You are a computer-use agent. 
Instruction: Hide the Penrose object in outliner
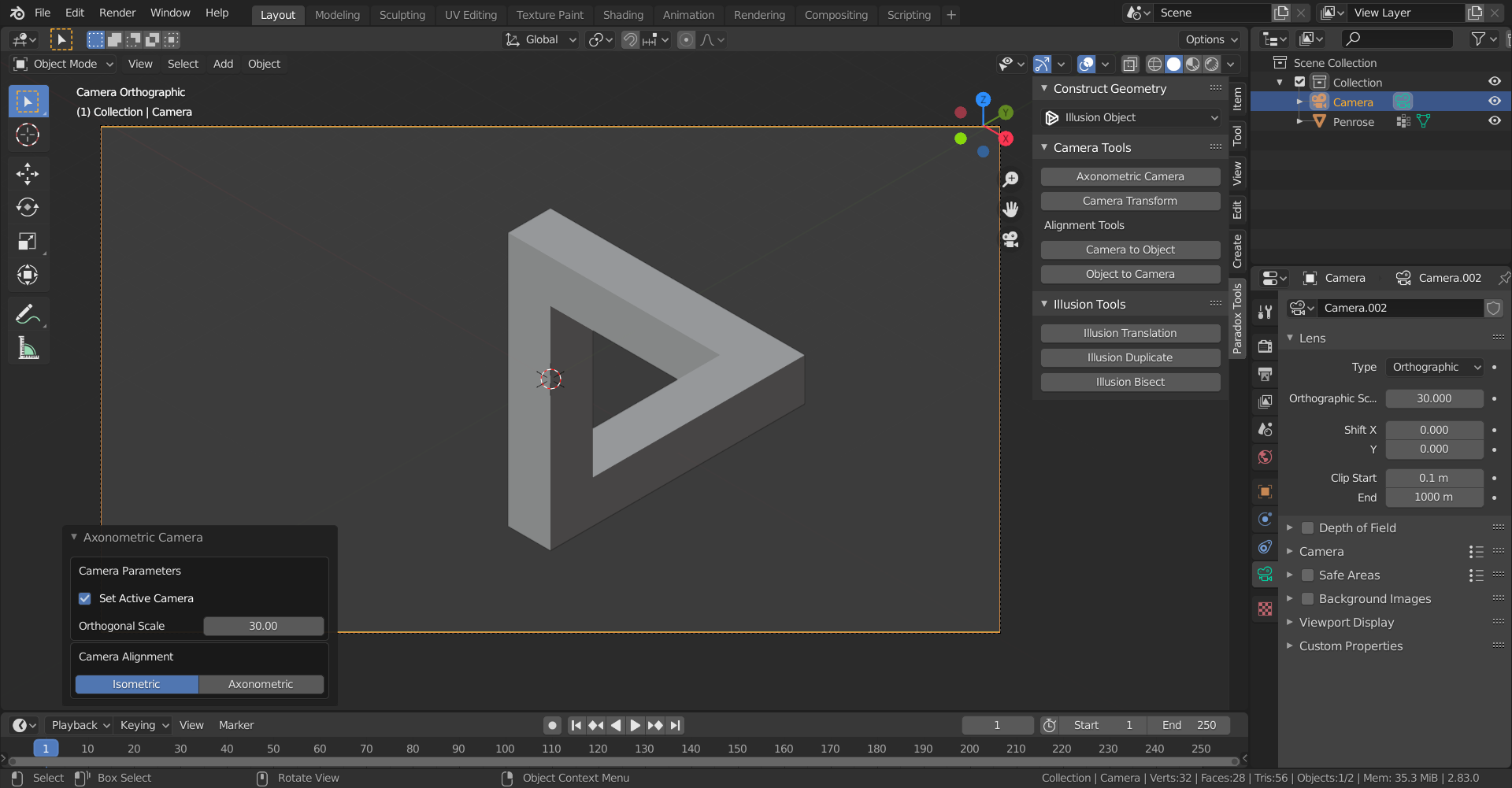(1494, 121)
